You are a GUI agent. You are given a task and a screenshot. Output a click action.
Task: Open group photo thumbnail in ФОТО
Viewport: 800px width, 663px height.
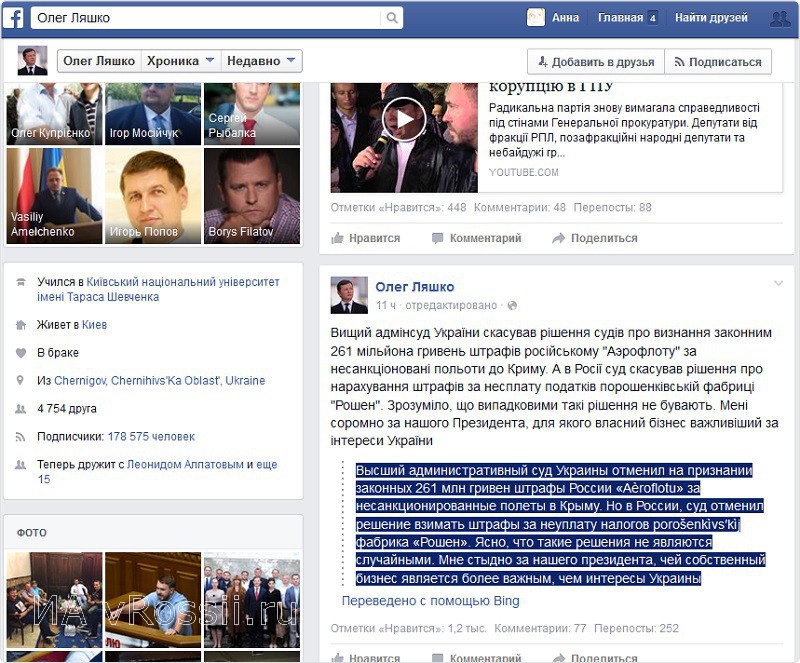252,600
